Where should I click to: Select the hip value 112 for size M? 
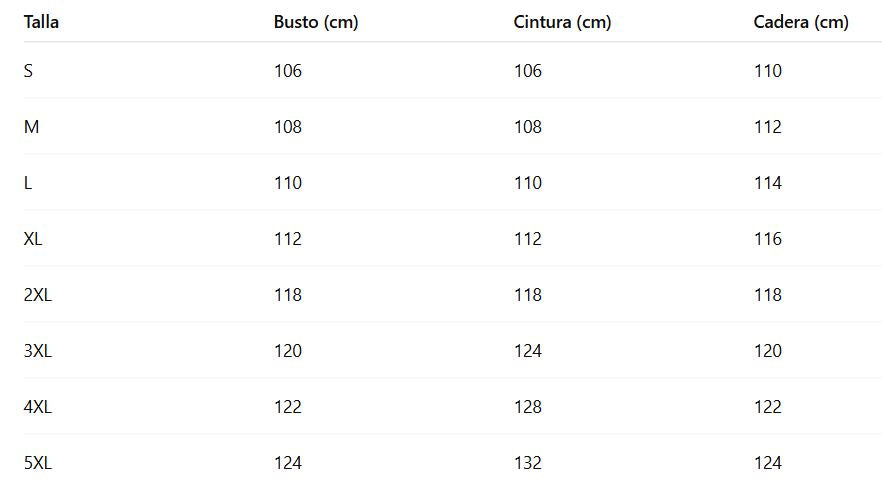click(768, 127)
